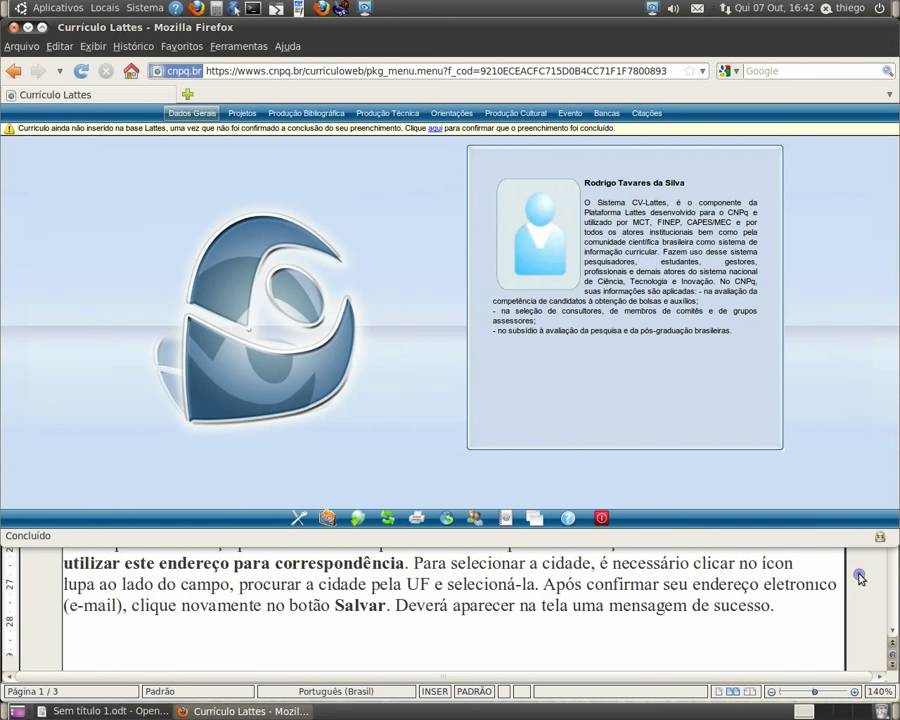Click into the Google search field

click(x=812, y=71)
